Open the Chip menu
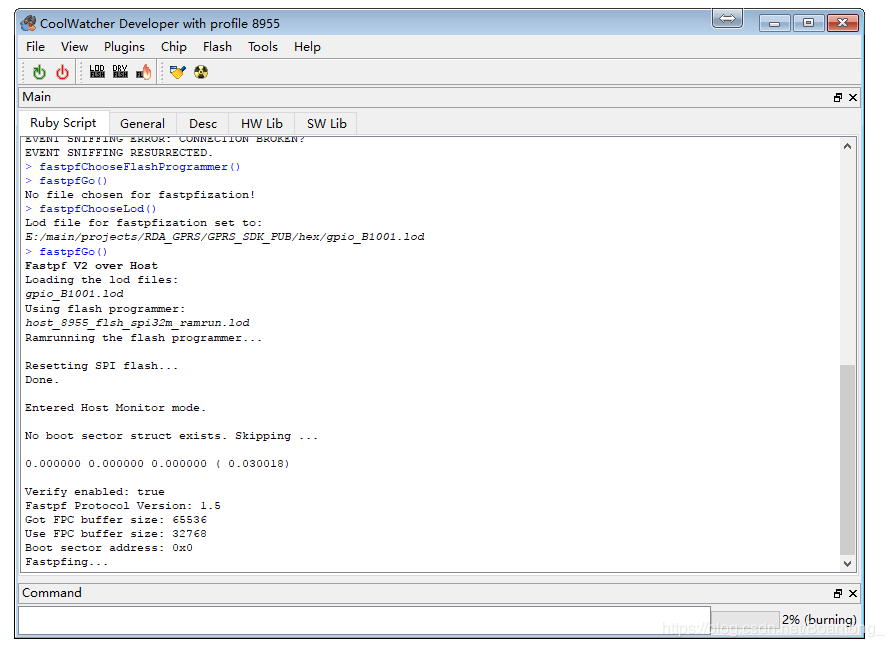 (173, 47)
